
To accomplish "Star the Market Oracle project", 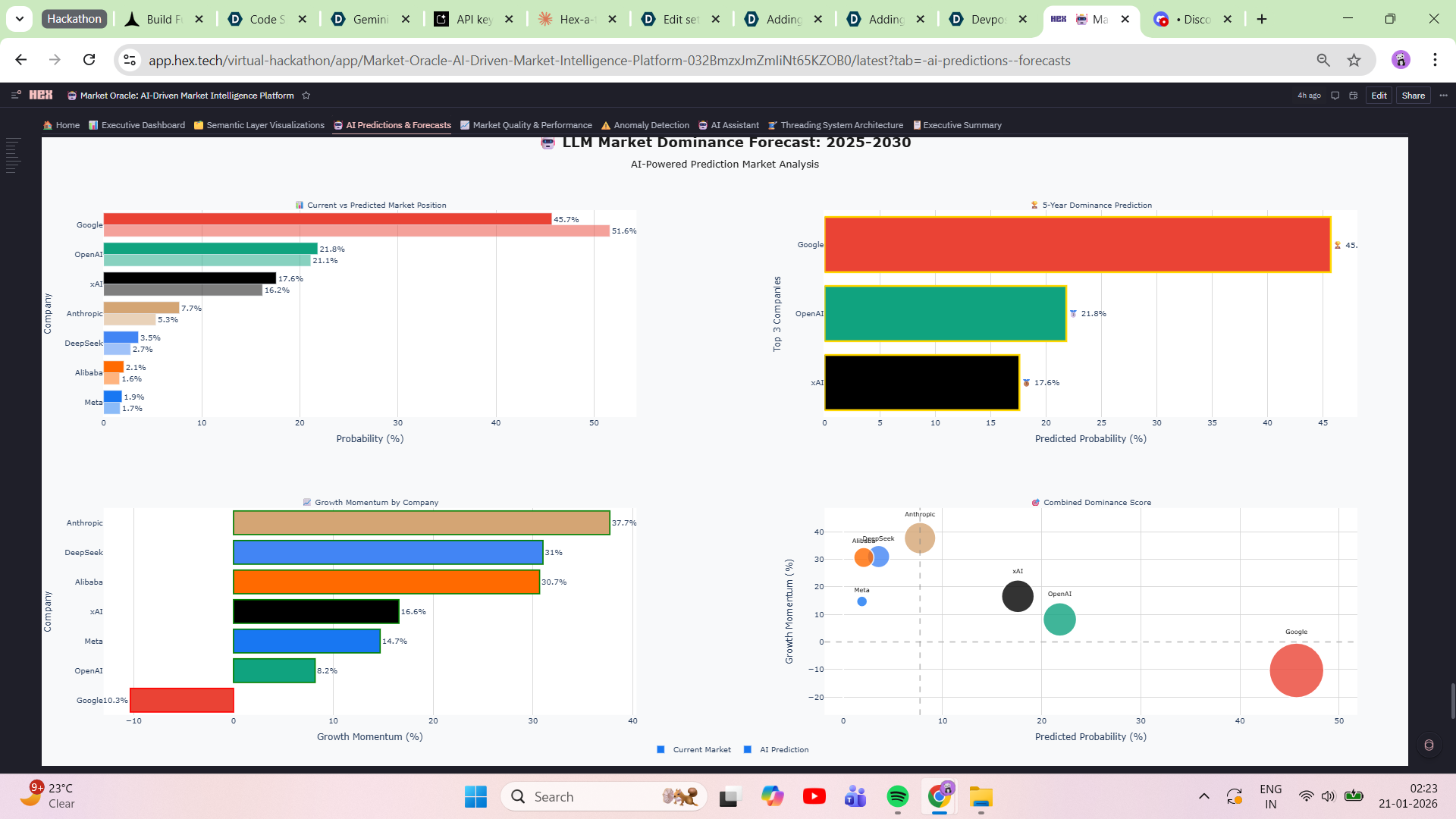I will click(x=306, y=96).
